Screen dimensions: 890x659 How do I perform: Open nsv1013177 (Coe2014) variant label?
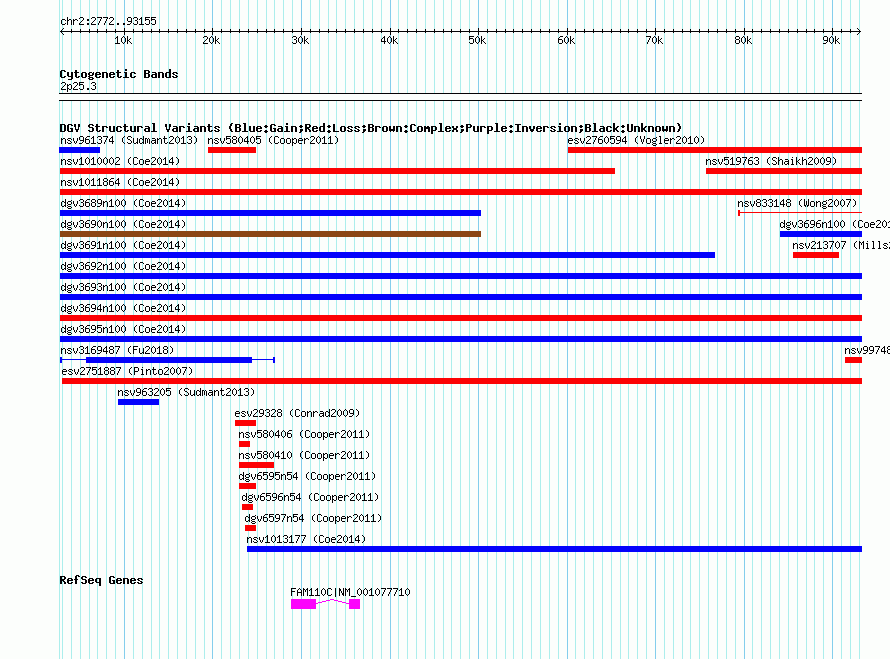[x=306, y=539]
